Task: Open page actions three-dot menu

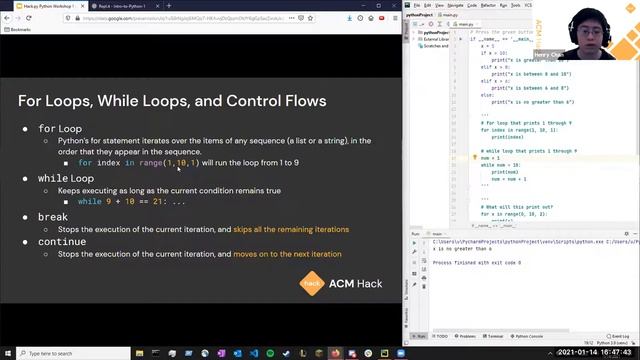Action: pyautogui.click(x=291, y=18)
